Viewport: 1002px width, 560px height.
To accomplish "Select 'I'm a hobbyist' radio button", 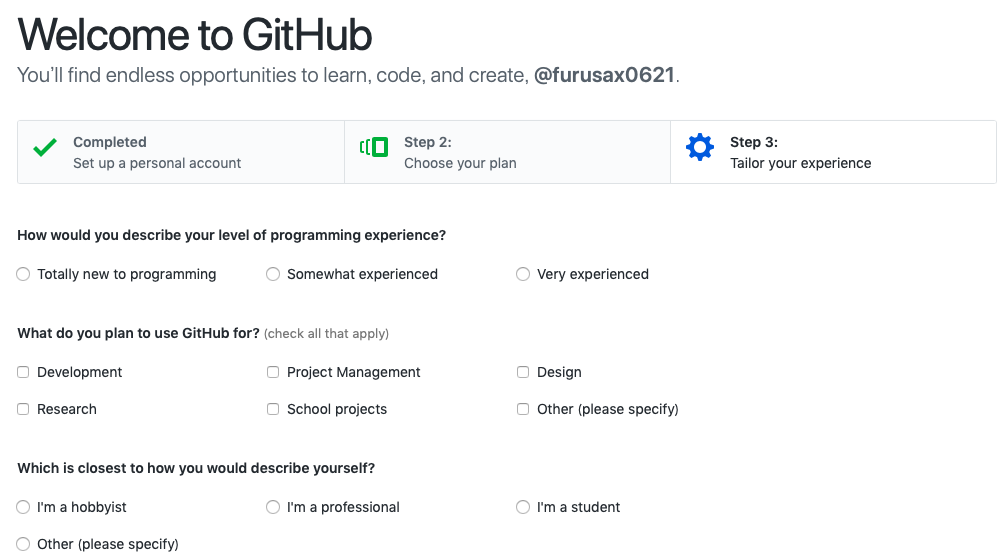I will (23, 507).
